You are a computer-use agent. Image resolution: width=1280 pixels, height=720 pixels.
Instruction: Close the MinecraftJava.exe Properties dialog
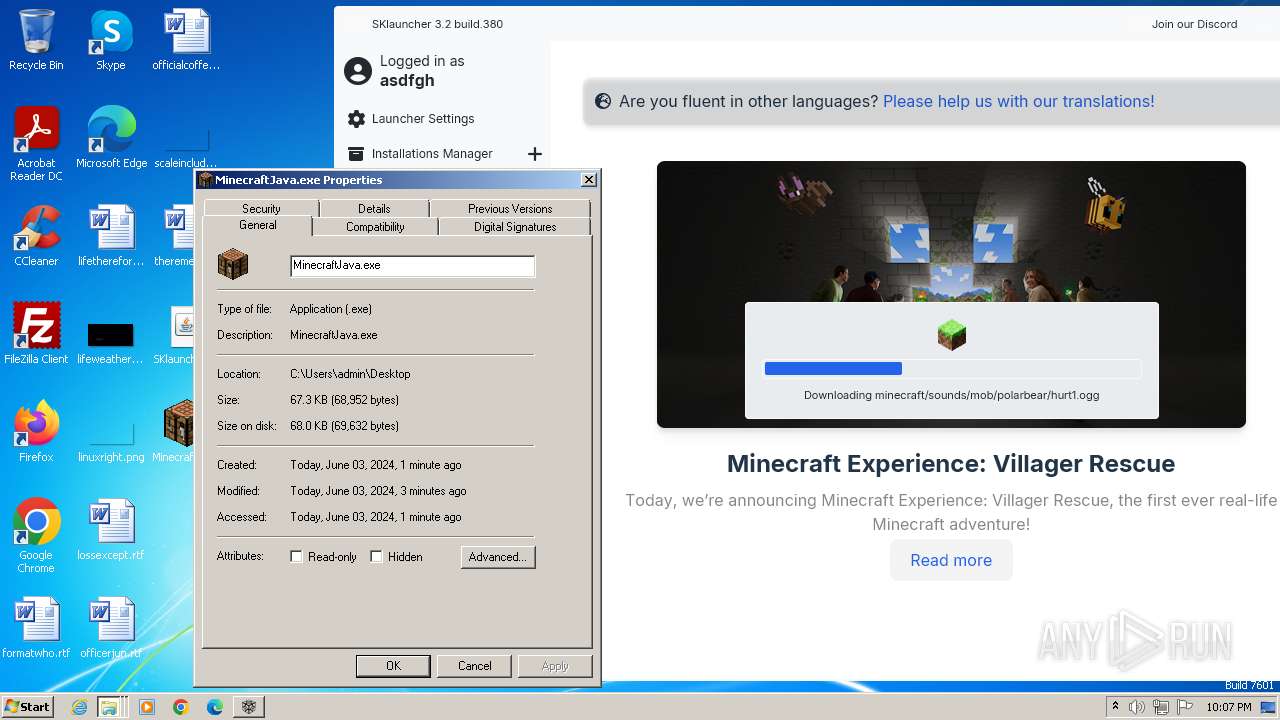tap(589, 180)
